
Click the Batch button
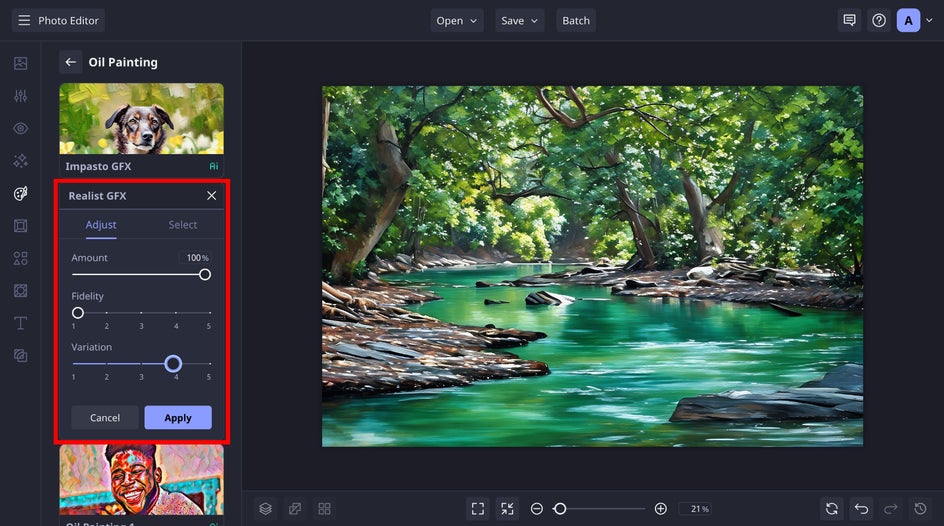coord(576,20)
